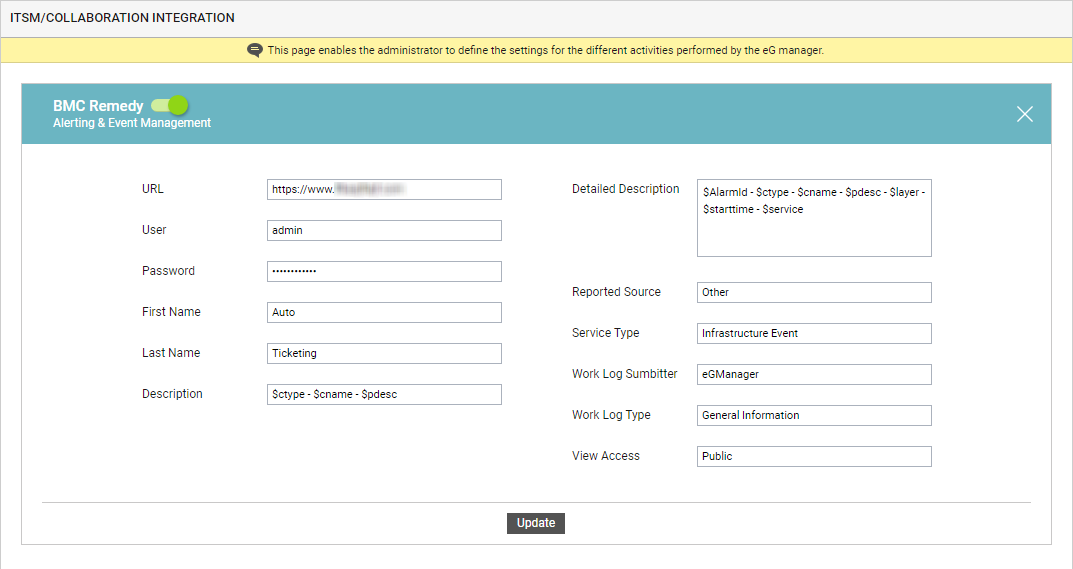Image resolution: width=1073 pixels, height=569 pixels.
Task: Edit the Service Type field Infrastructure Event
Action: pyautogui.click(x=814, y=333)
